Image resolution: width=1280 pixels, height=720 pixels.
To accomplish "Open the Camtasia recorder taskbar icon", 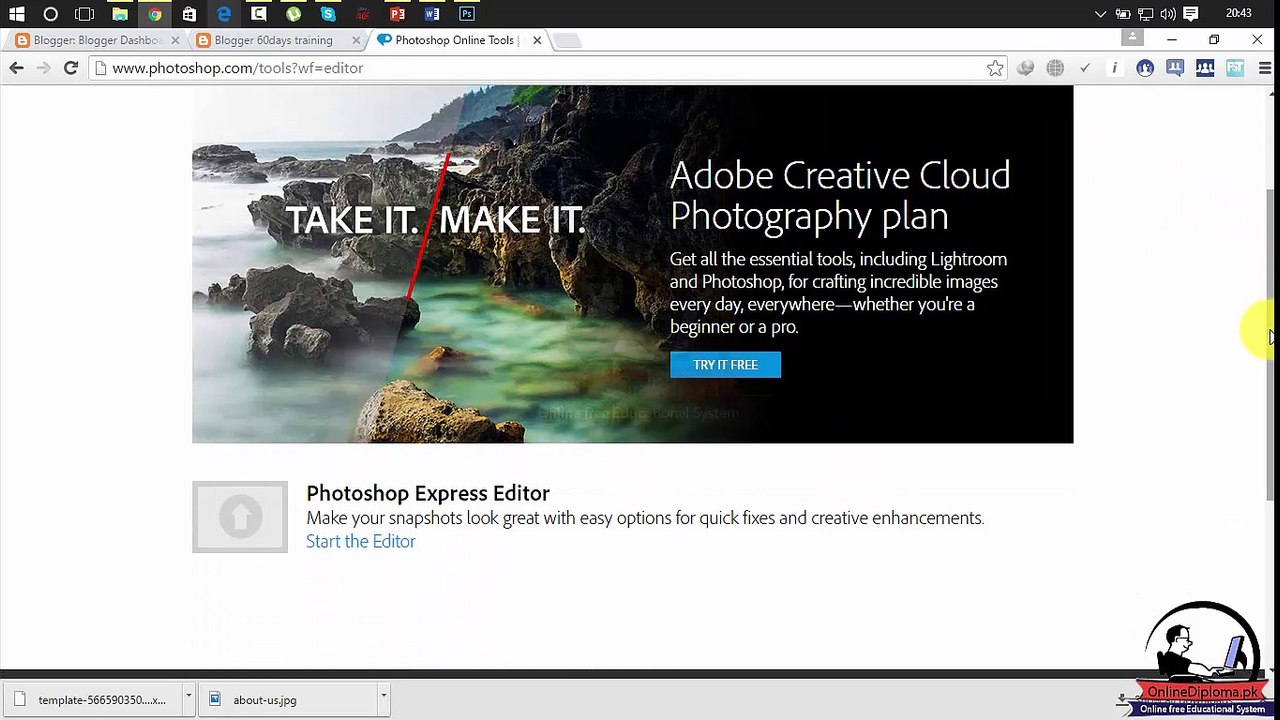I will (259, 14).
